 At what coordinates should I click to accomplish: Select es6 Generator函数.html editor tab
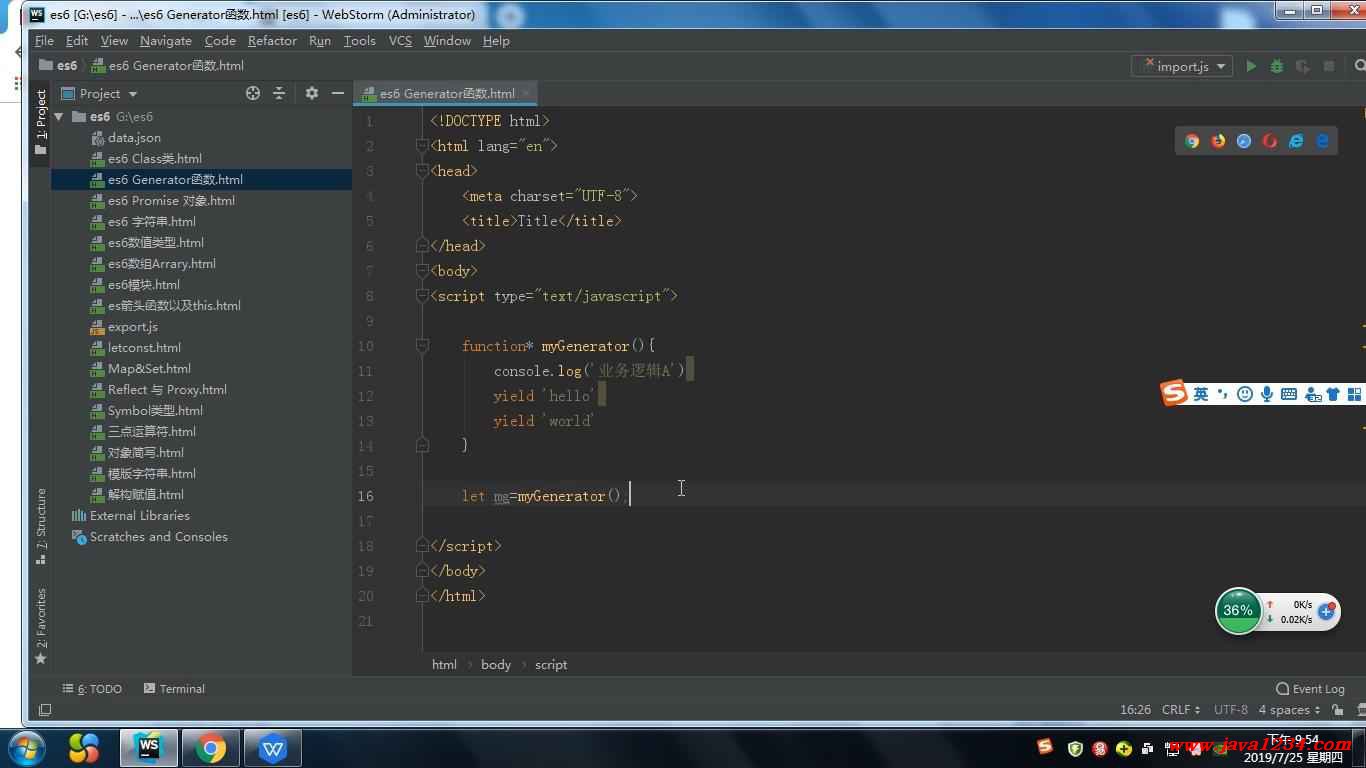[447, 93]
